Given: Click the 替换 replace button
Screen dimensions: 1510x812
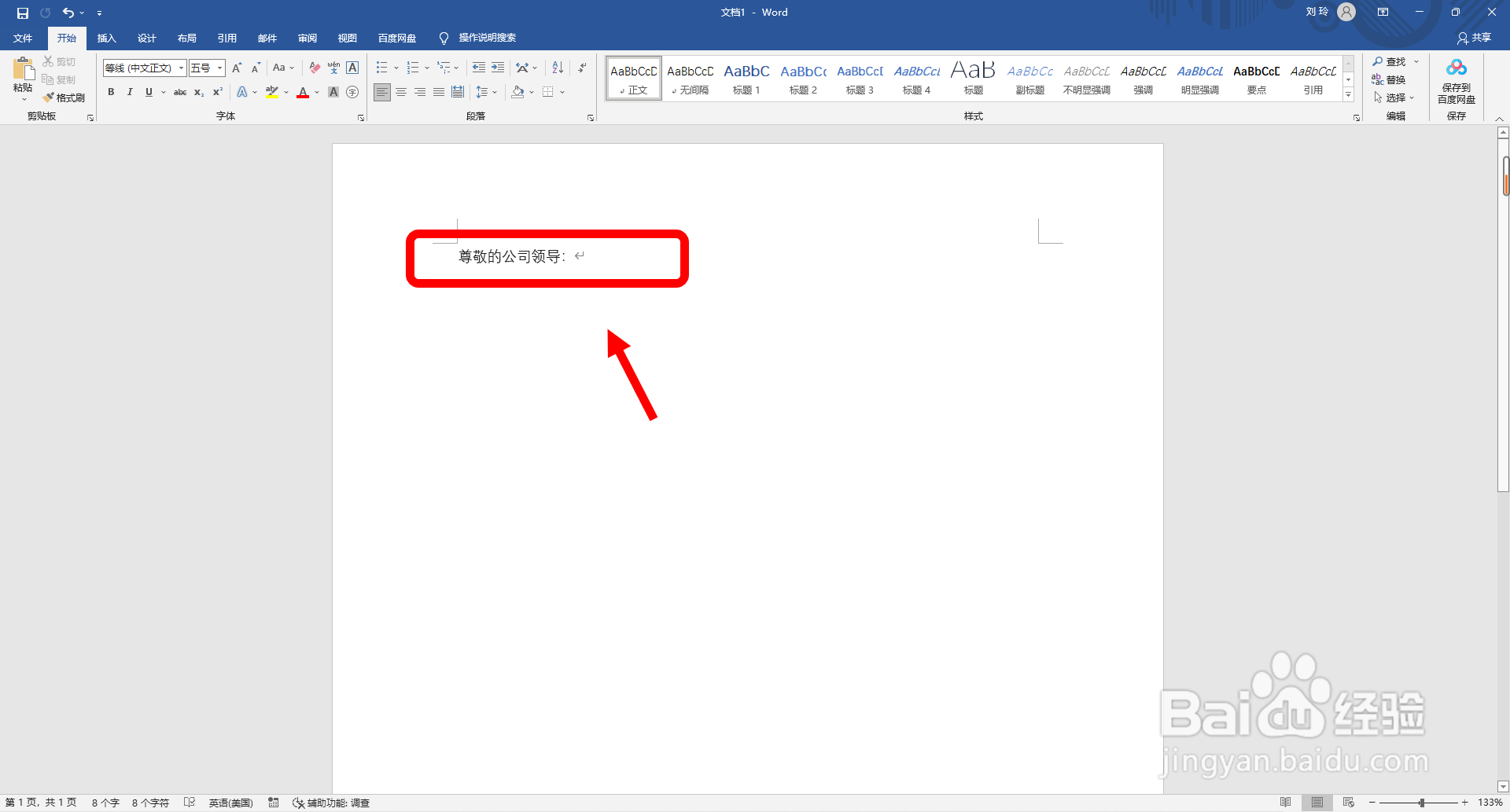Looking at the screenshot, I should pyautogui.click(x=1389, y=79).
